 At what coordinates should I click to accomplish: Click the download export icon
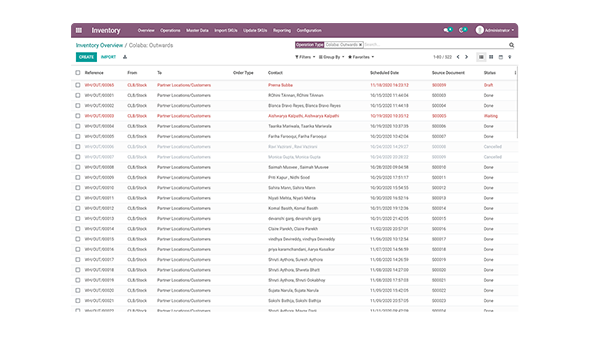click(125, 57)
